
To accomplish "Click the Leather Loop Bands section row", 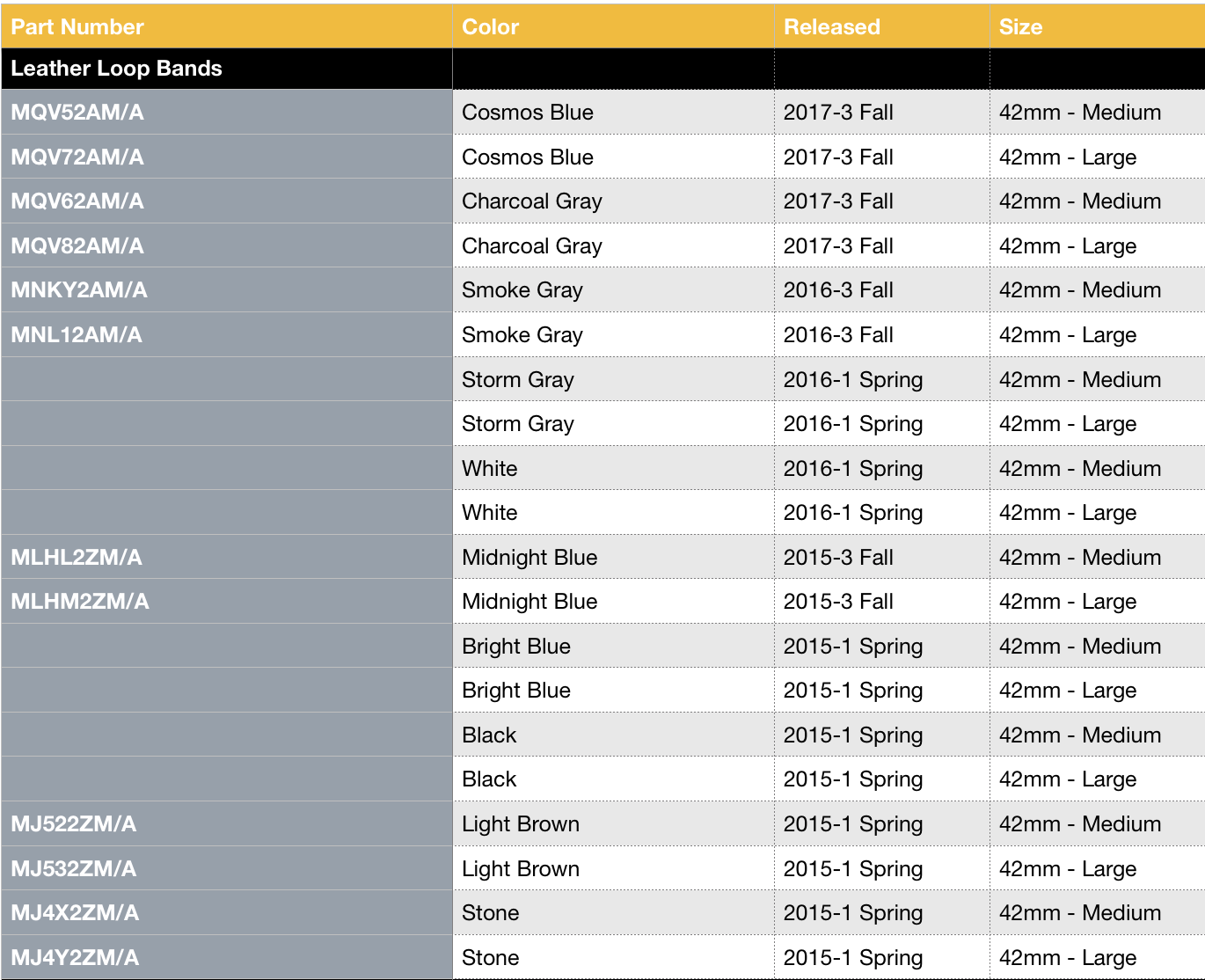I will pos(116,69).
